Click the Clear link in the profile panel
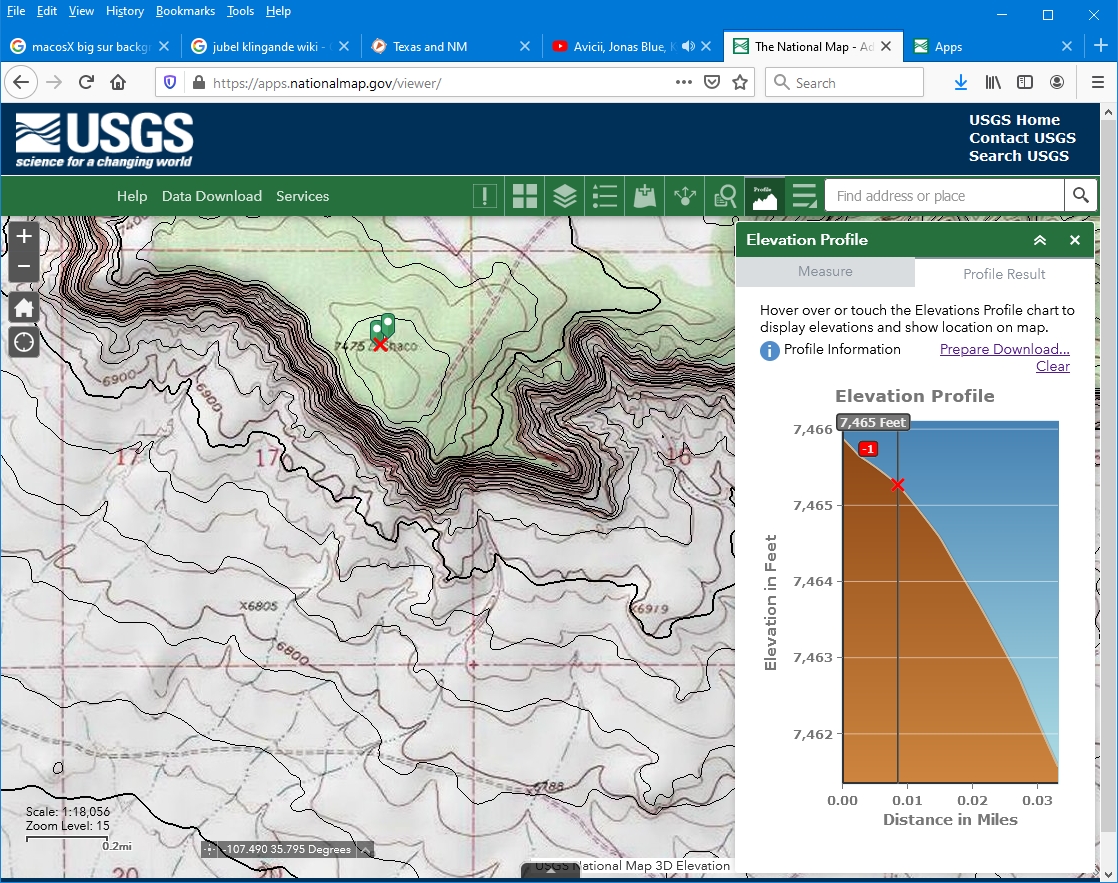Viewport: 1118px width, 883px height. point(1052,366)
